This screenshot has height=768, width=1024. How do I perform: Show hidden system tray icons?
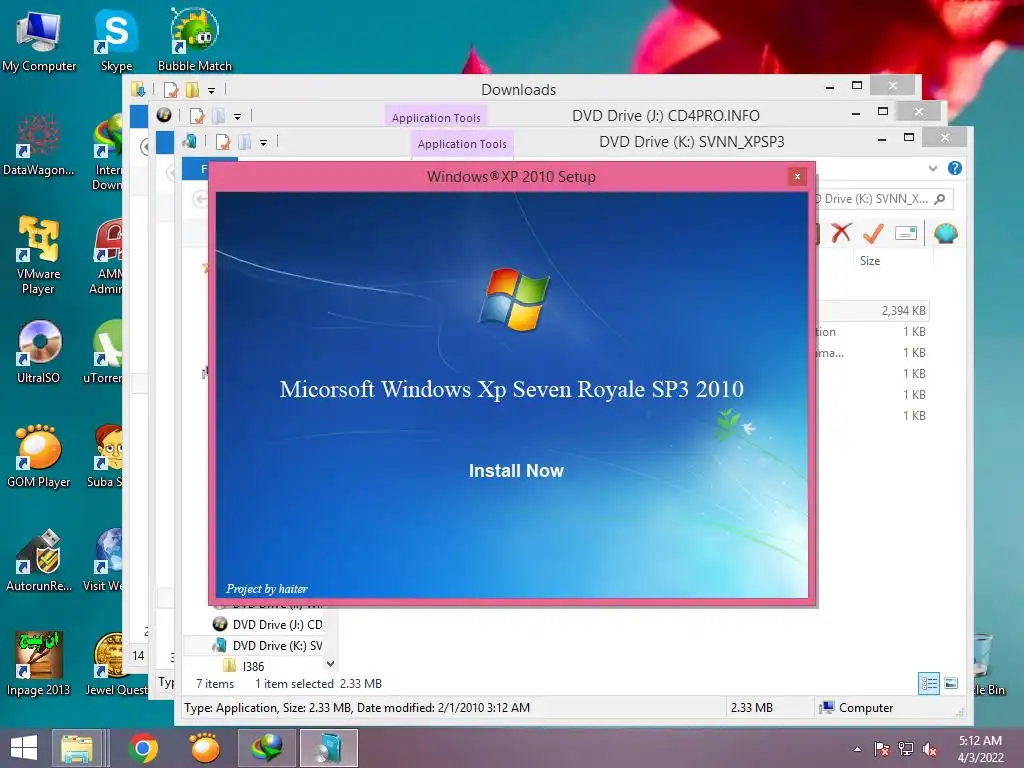pos(857,749)
